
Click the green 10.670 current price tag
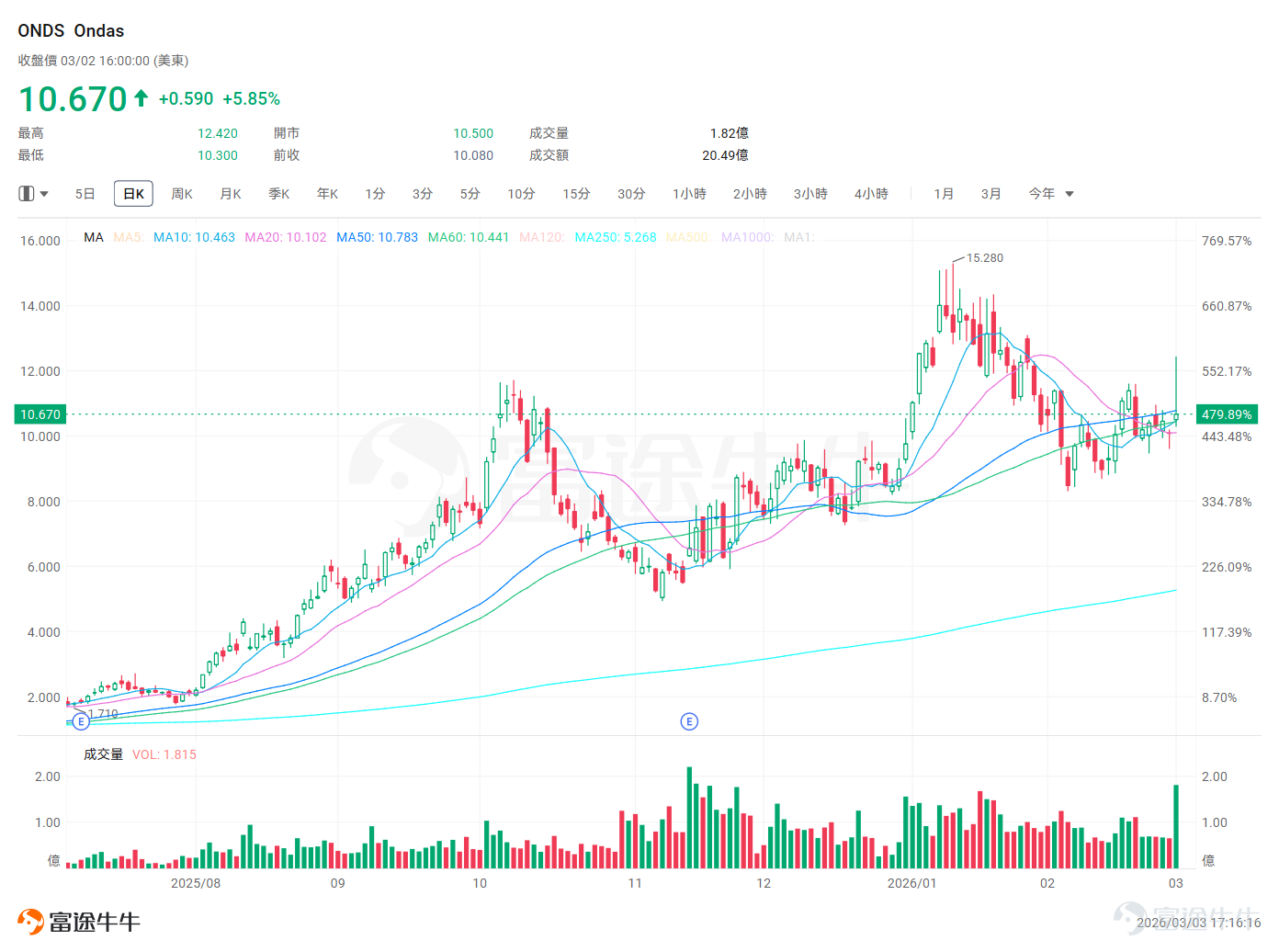[x=40, y=414]
